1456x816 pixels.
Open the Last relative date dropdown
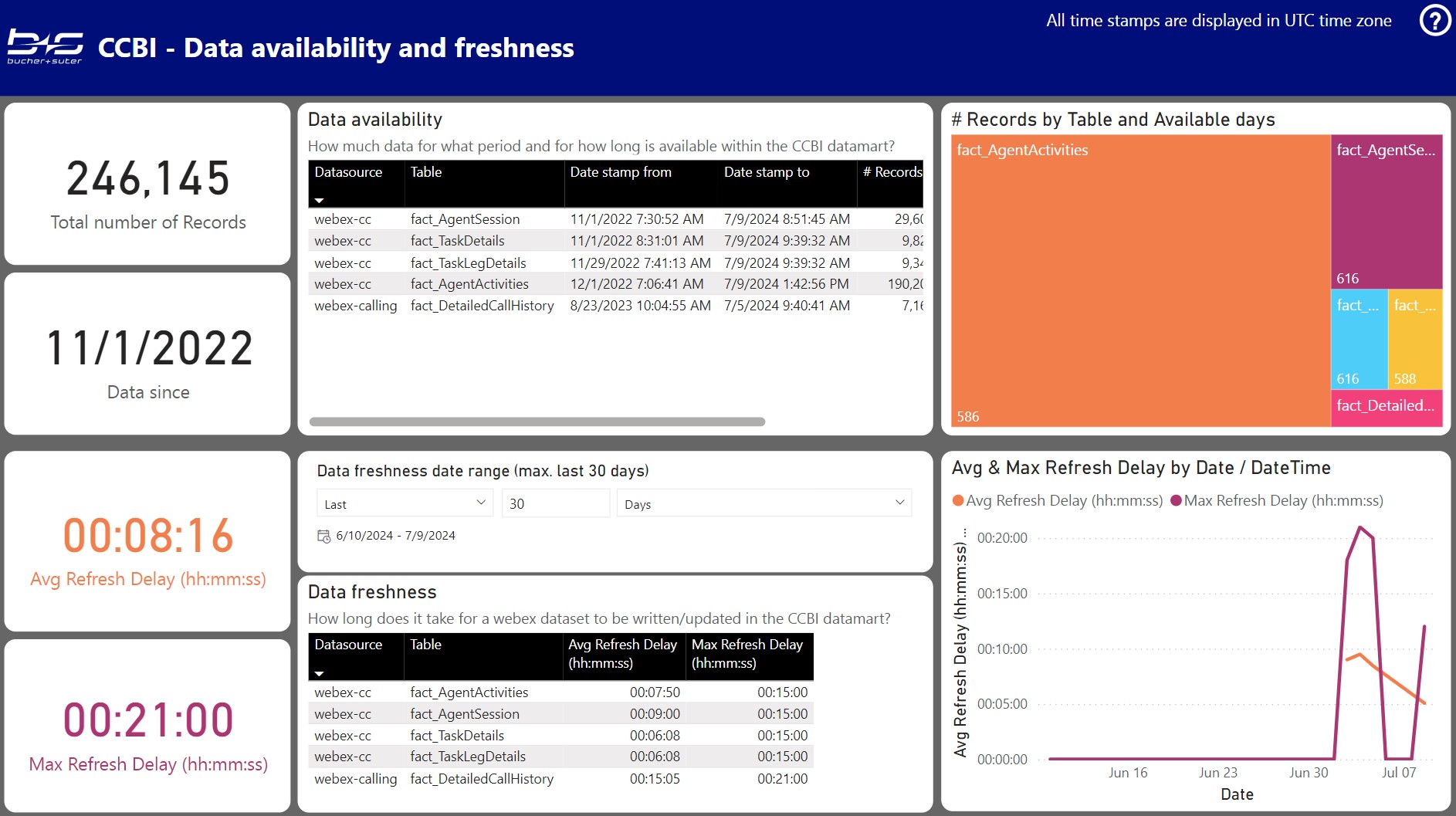click(x=405, y=503)
